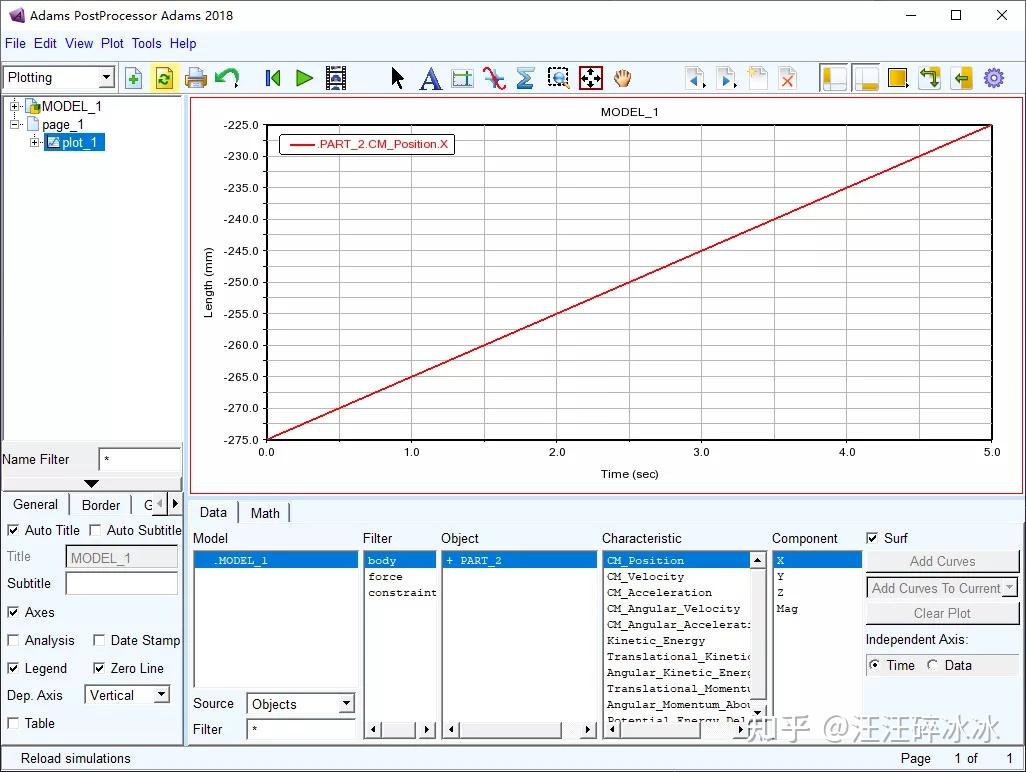Click the Sigma plot statistics icon
The height and width of the screenshot is (772, 1026).
coord(525,78)
